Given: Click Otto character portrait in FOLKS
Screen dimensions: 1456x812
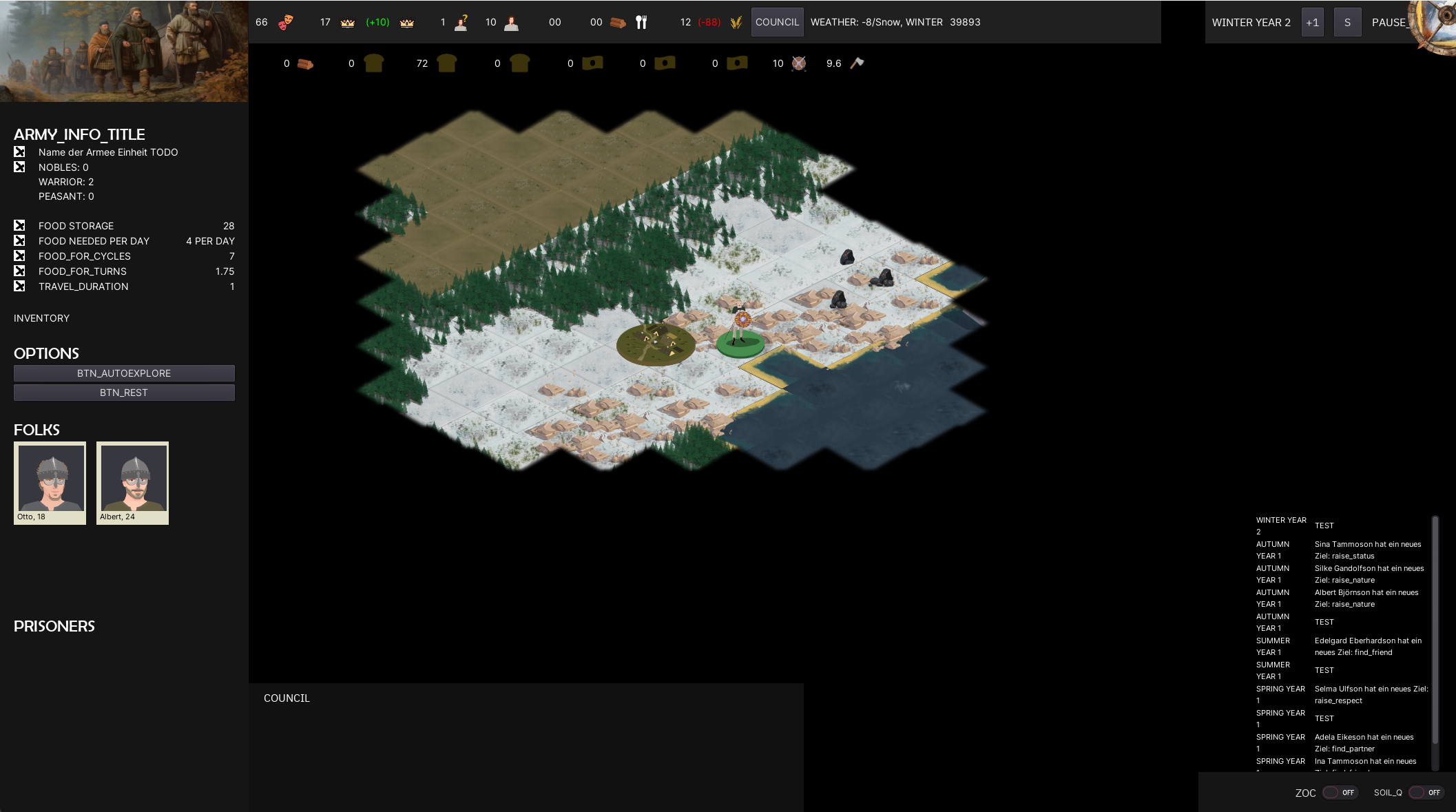Looking at the screenshot, I should (x=50, y=482).
